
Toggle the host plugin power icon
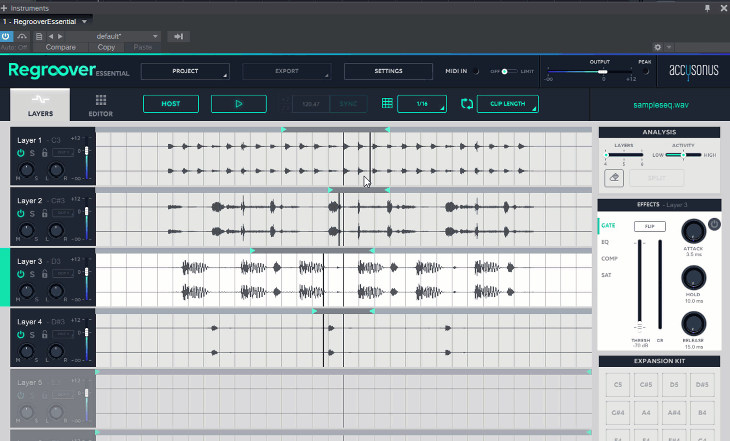(x=6, y=36)
